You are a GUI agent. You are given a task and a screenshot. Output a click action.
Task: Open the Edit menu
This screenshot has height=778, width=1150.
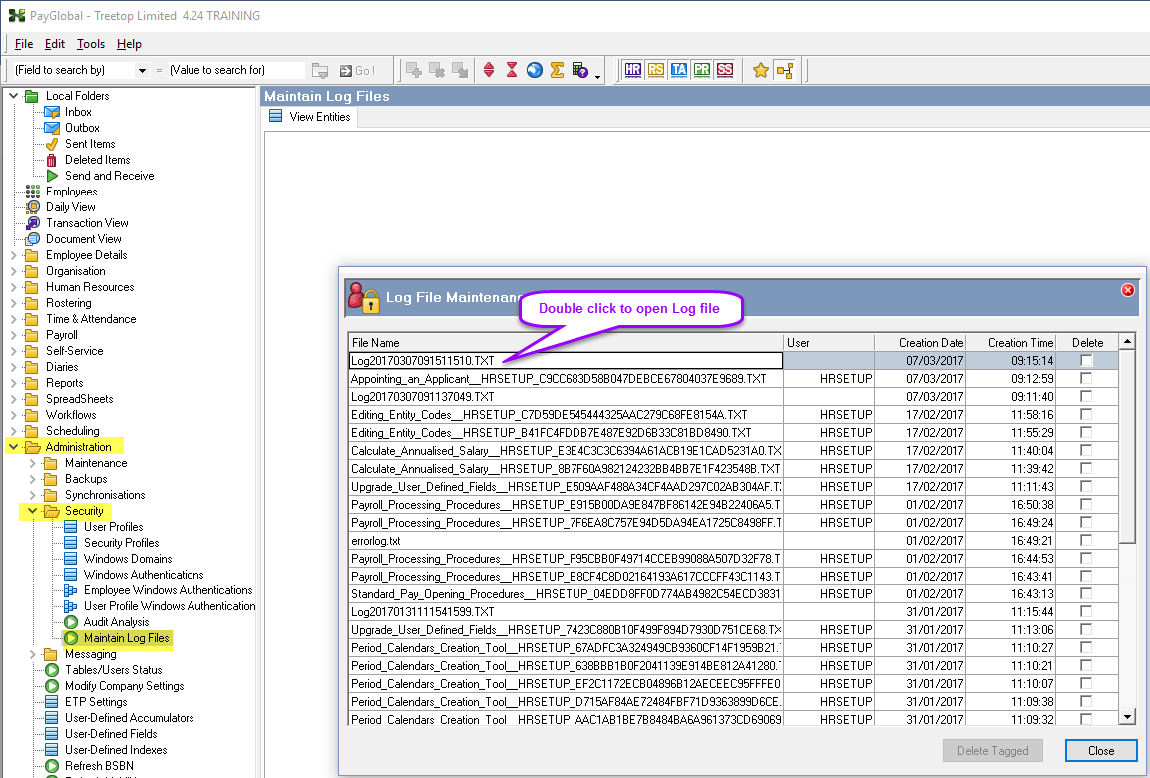(x=54, y=44)
